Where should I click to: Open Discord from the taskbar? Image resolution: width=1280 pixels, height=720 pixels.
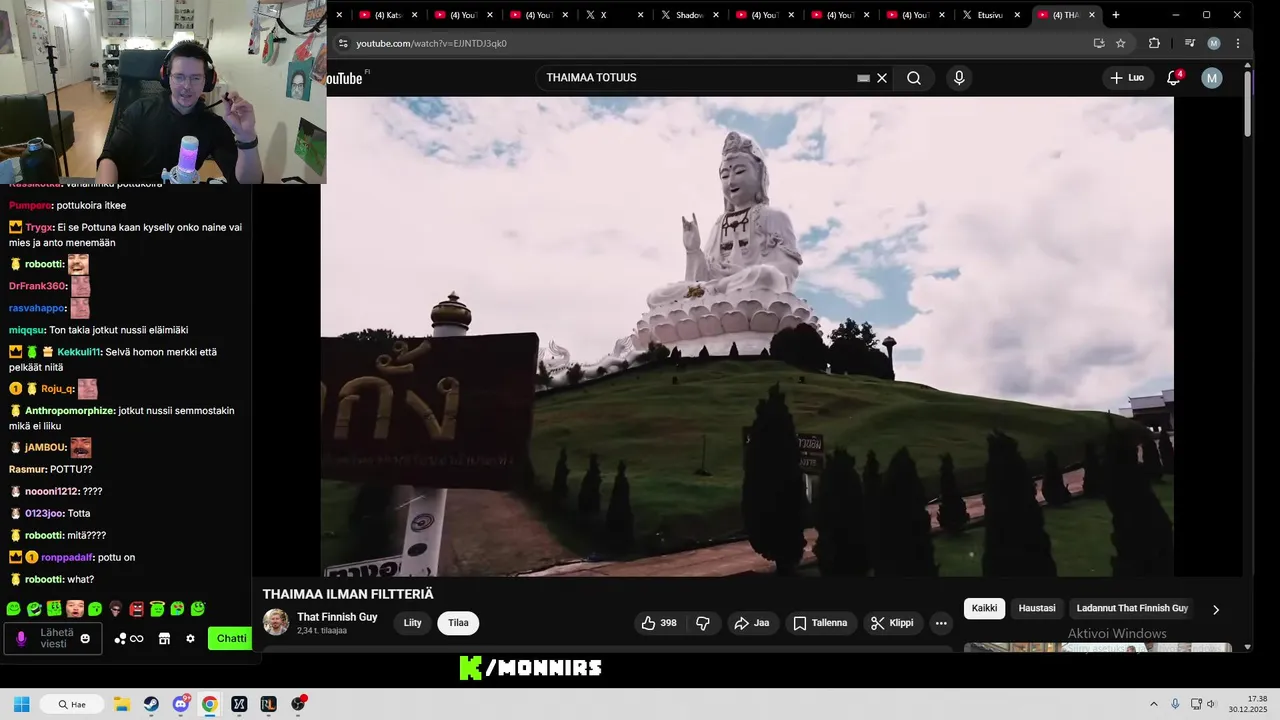coord(180,704)
